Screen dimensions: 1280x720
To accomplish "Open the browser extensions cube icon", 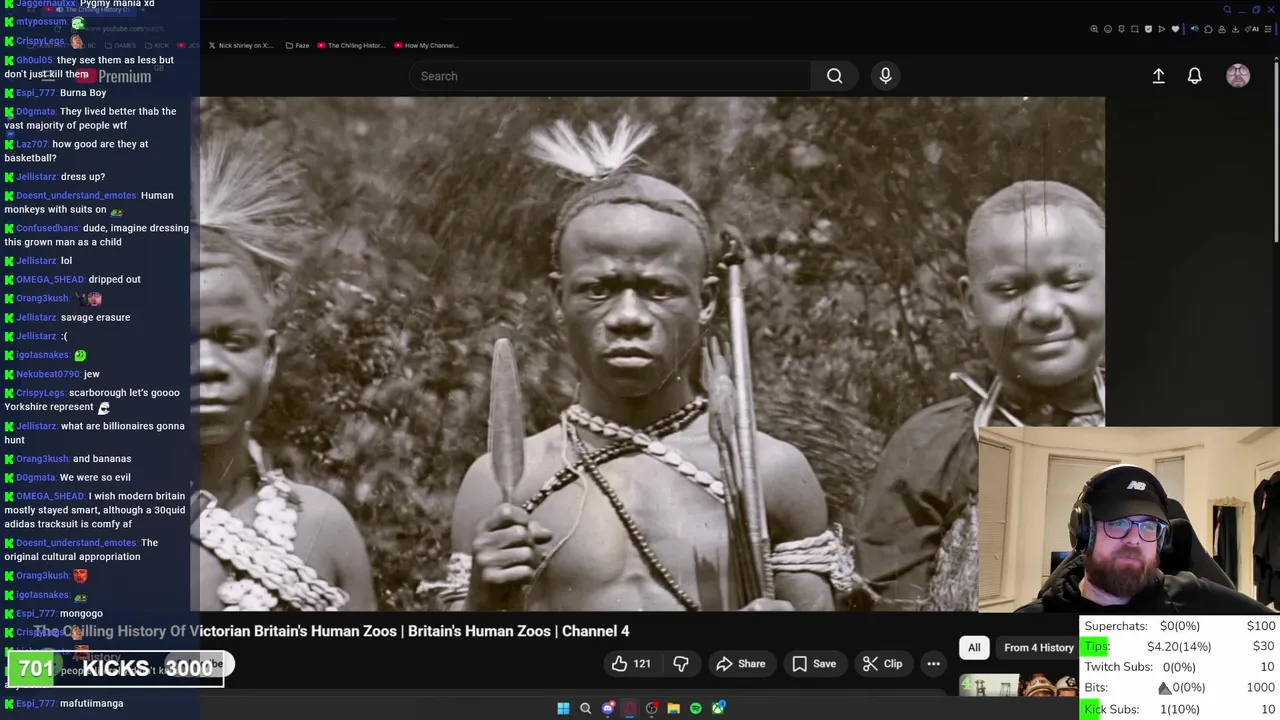I will click(x=1208, y=29).
